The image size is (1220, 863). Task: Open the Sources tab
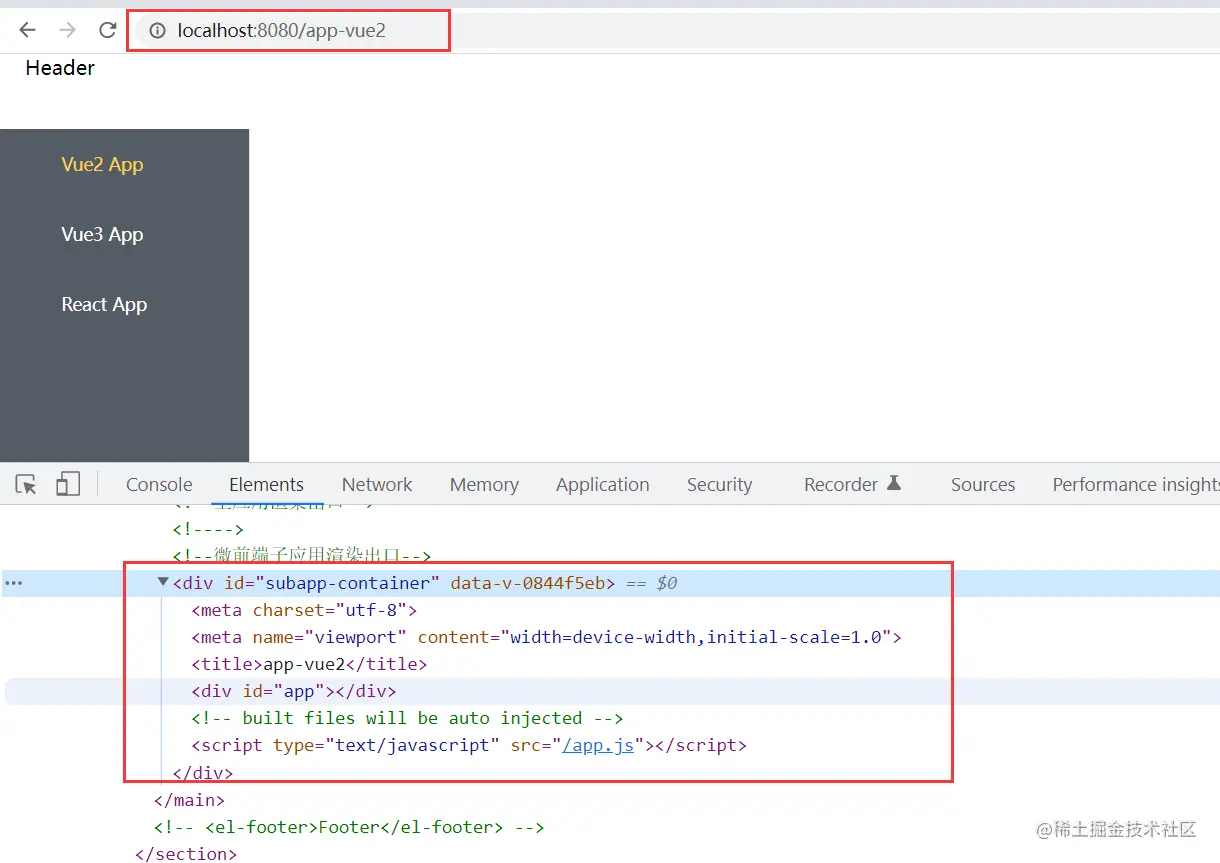[983, 485]
